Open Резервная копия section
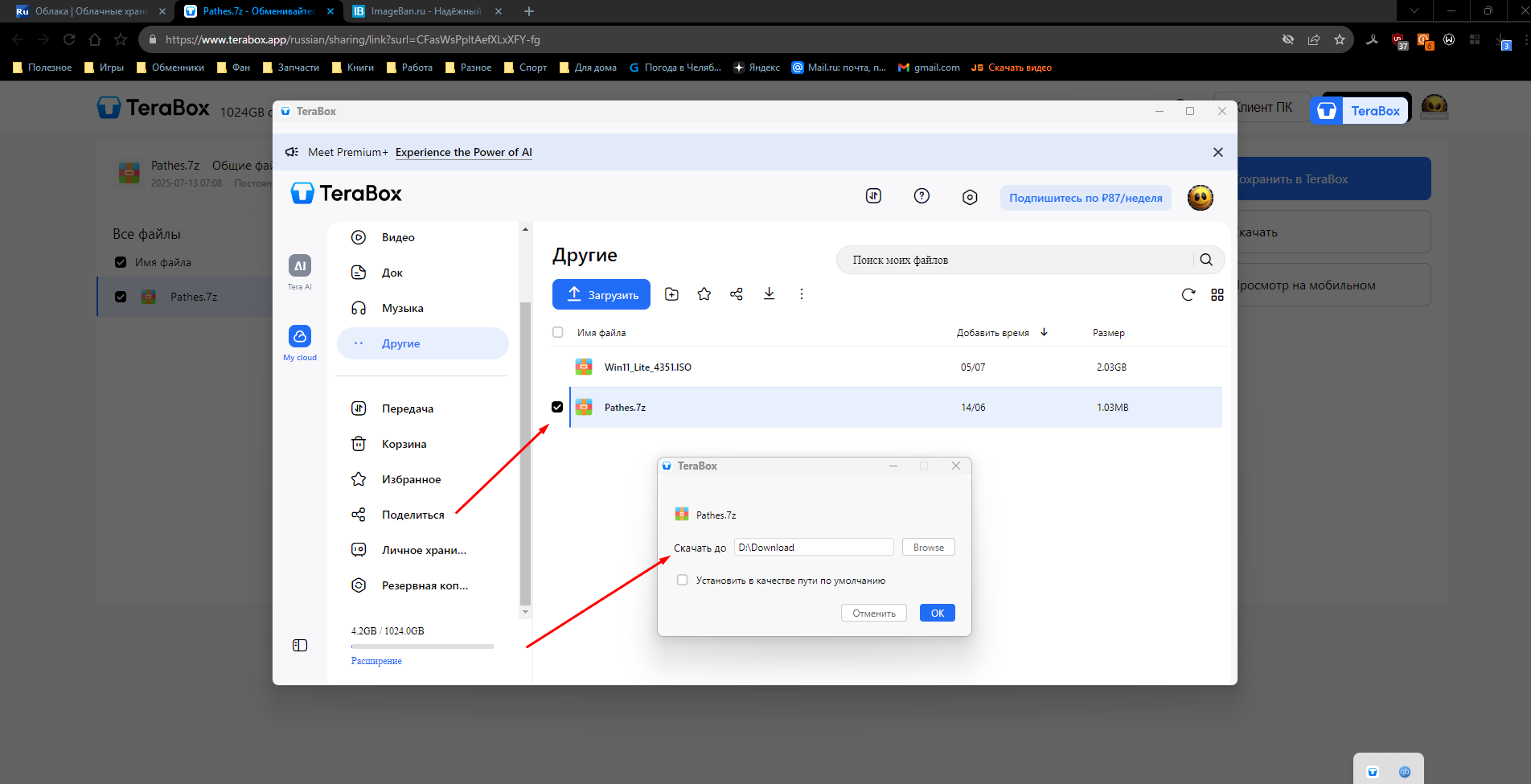This screenshot has height=784, width=1531. [423, 585]
